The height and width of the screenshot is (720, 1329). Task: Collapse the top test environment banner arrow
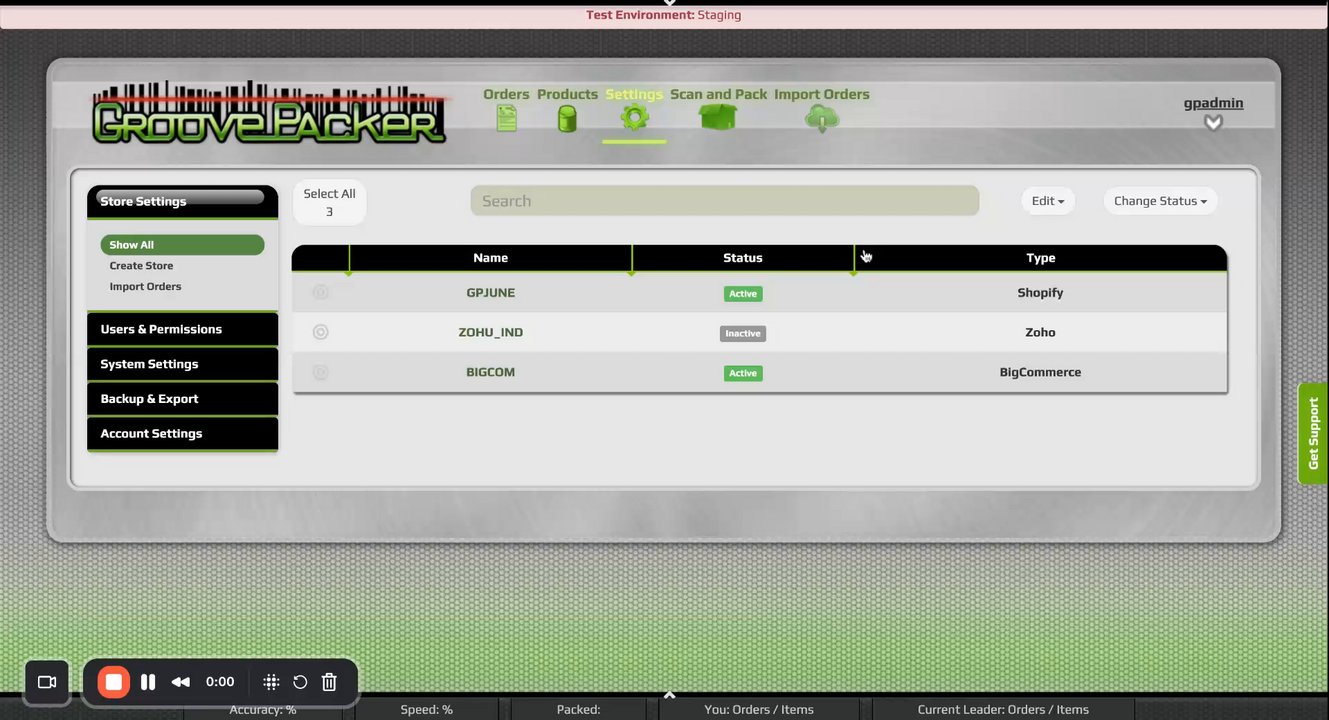(x=670, y=4)
